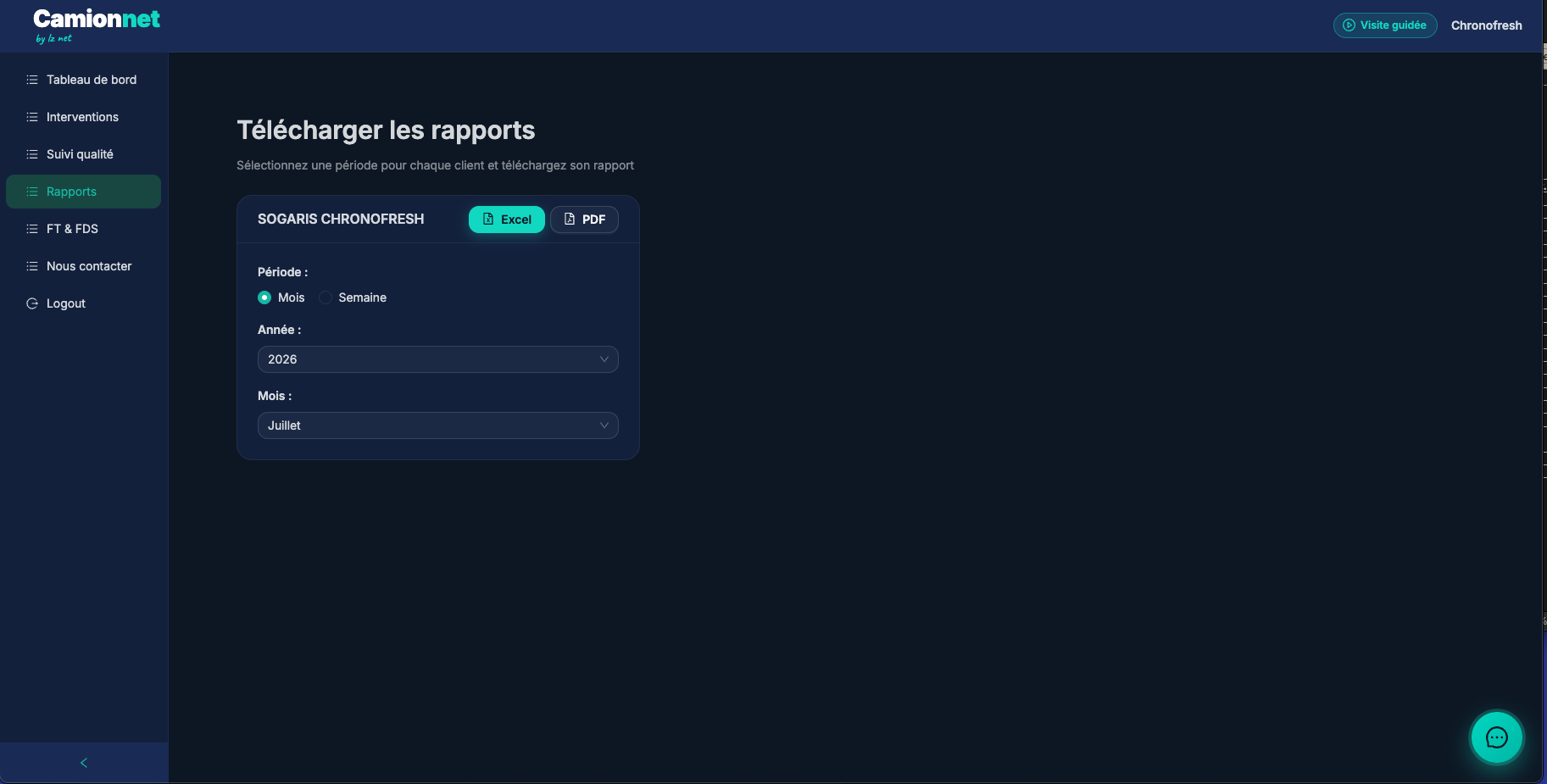1547x784 pixels.
Task: Log out via Logout
Action: (x=83, y=303)
